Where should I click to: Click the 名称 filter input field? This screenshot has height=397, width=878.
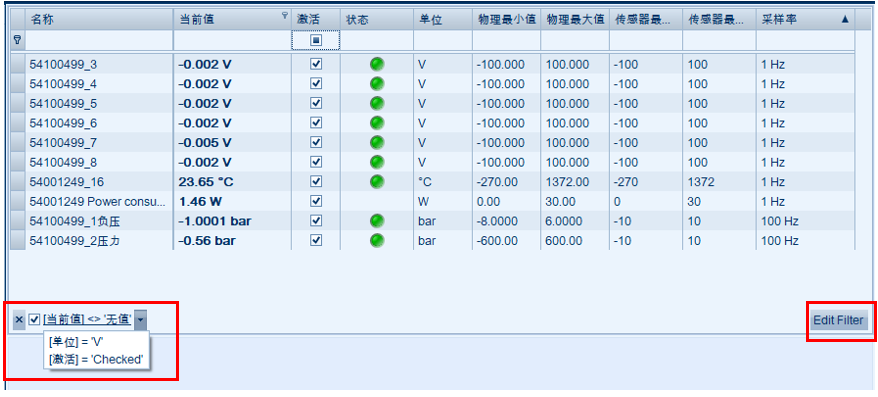[x=99, y=40]
